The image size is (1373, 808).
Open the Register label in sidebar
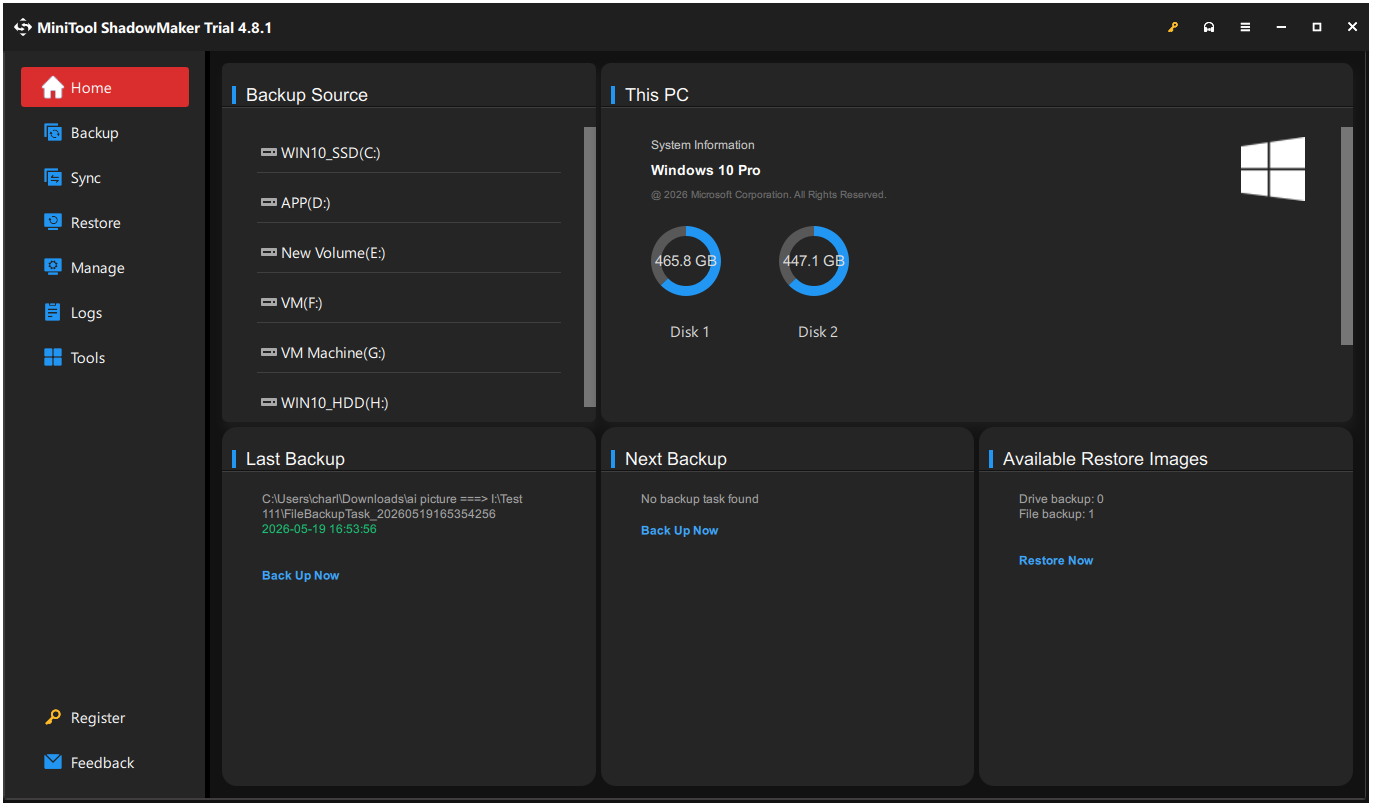98,718
